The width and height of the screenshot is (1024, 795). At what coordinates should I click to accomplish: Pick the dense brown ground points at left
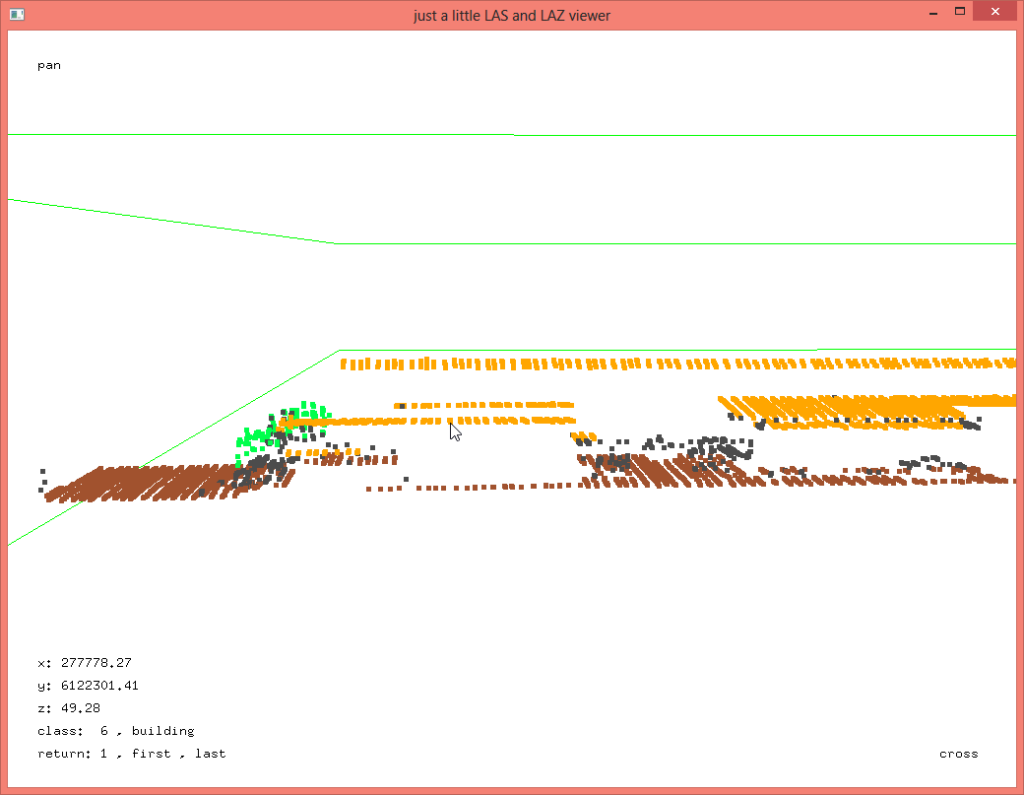(140, 483)
